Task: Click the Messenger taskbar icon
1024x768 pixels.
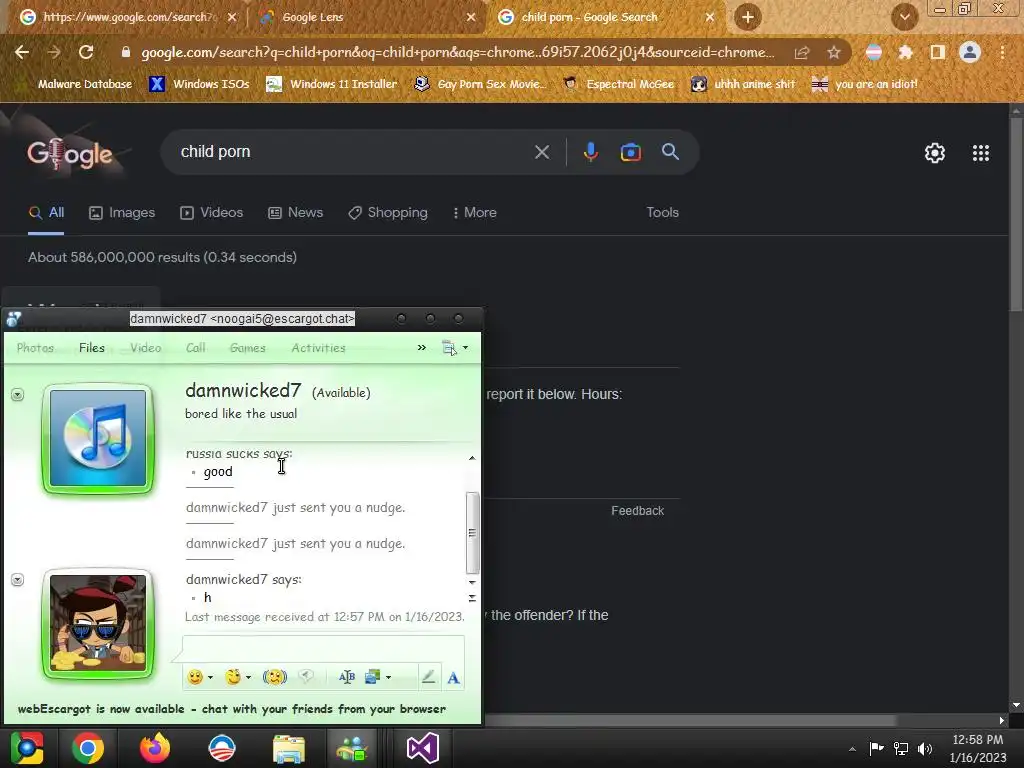Action: (353, 748)
